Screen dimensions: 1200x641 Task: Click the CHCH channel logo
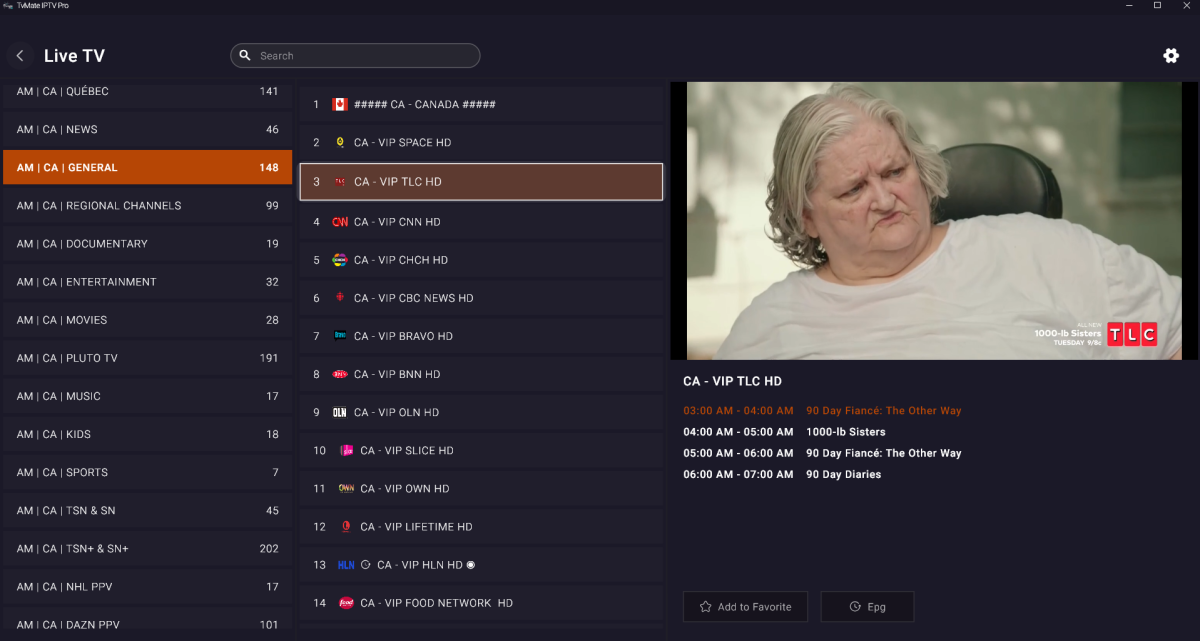pos(340,260)
